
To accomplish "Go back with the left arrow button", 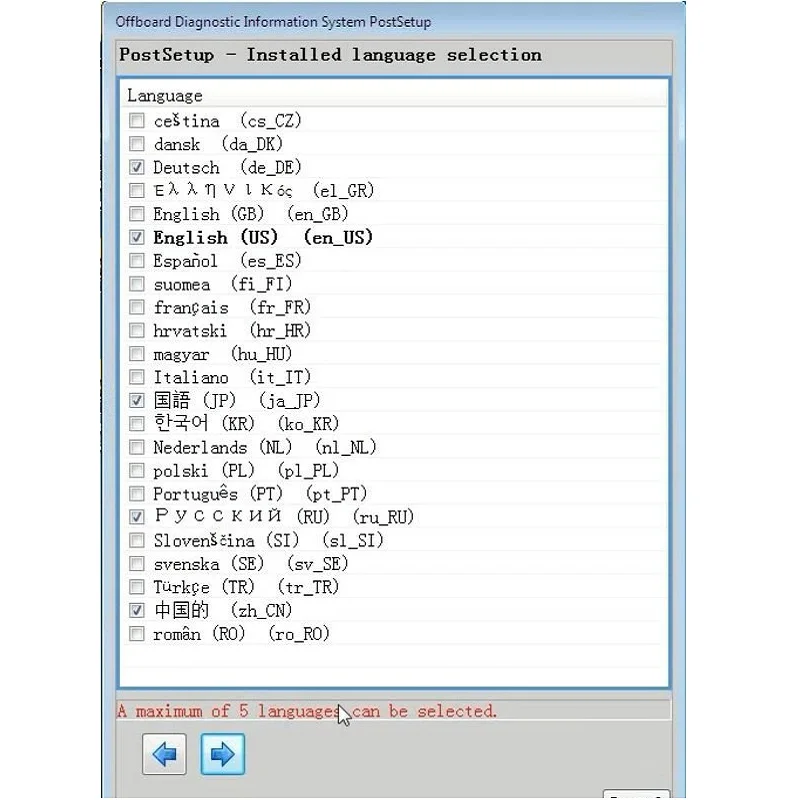I will click(164, 754).
